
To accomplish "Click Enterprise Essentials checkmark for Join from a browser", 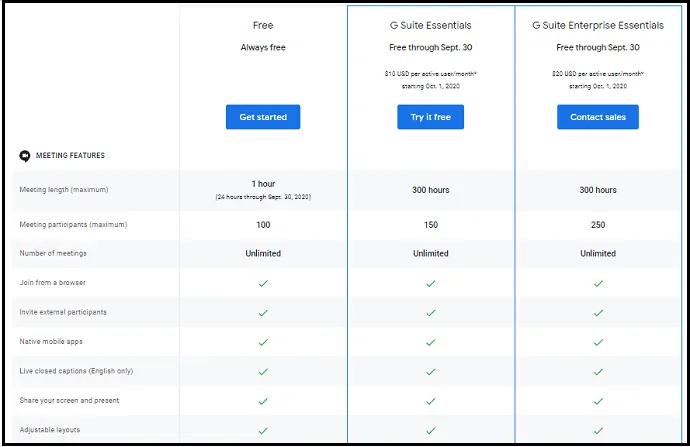I will click(598, 283).
